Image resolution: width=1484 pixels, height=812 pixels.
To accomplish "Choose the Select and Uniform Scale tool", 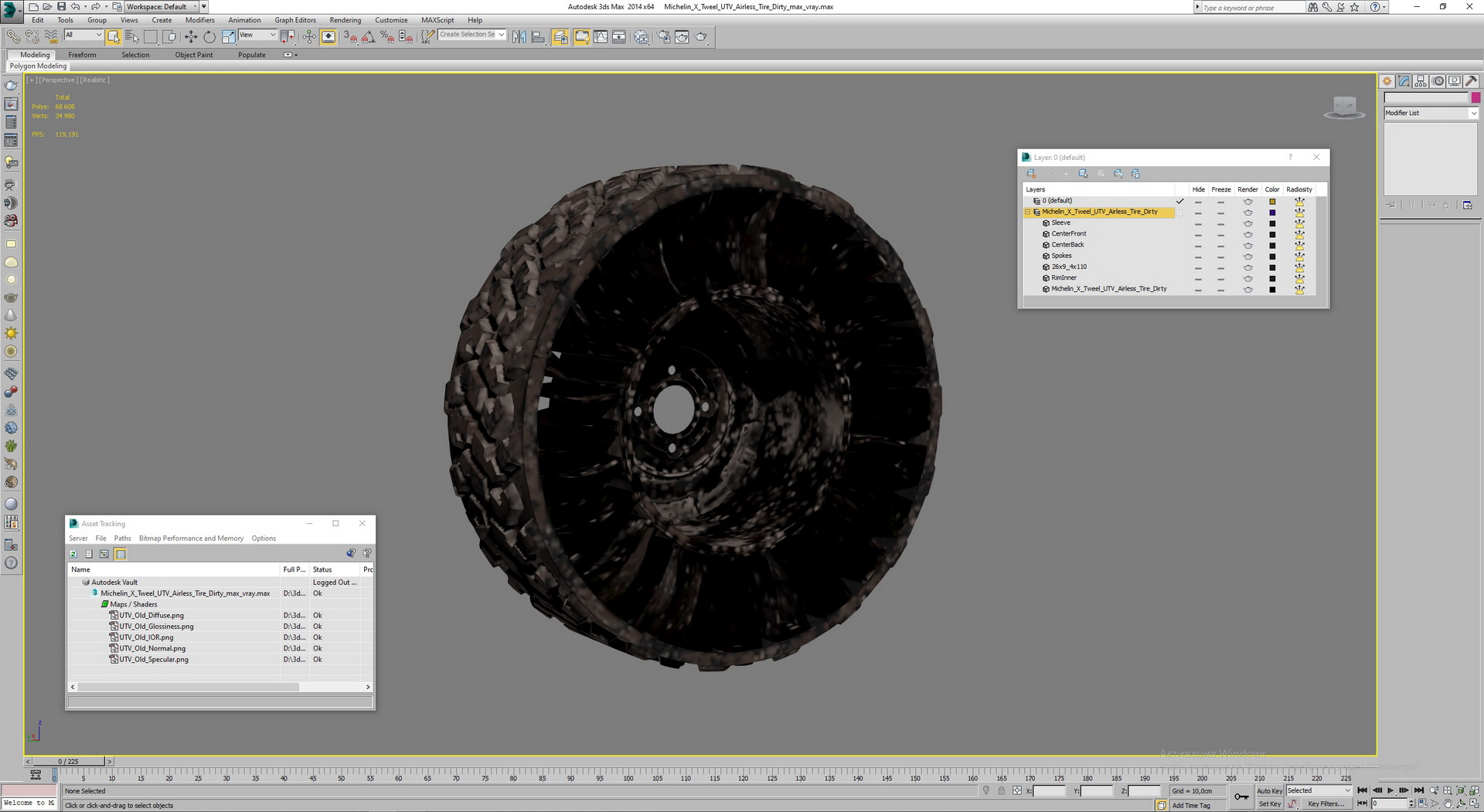I will (x=228, y=36).
